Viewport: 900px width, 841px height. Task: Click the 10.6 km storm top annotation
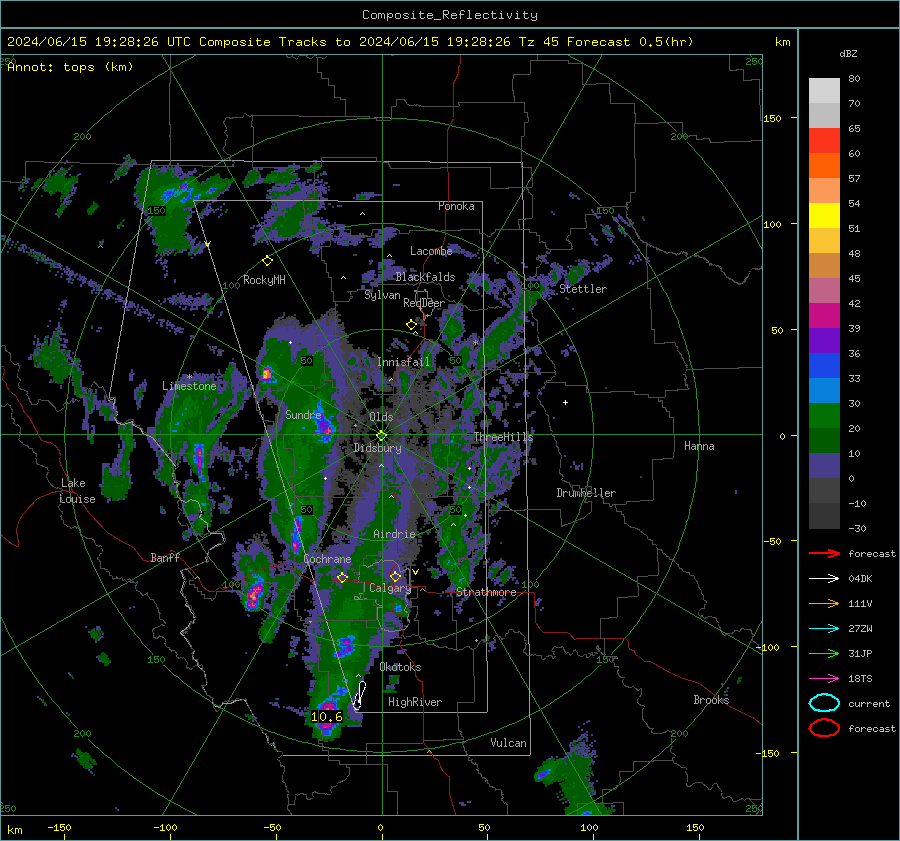pos(327,716)
